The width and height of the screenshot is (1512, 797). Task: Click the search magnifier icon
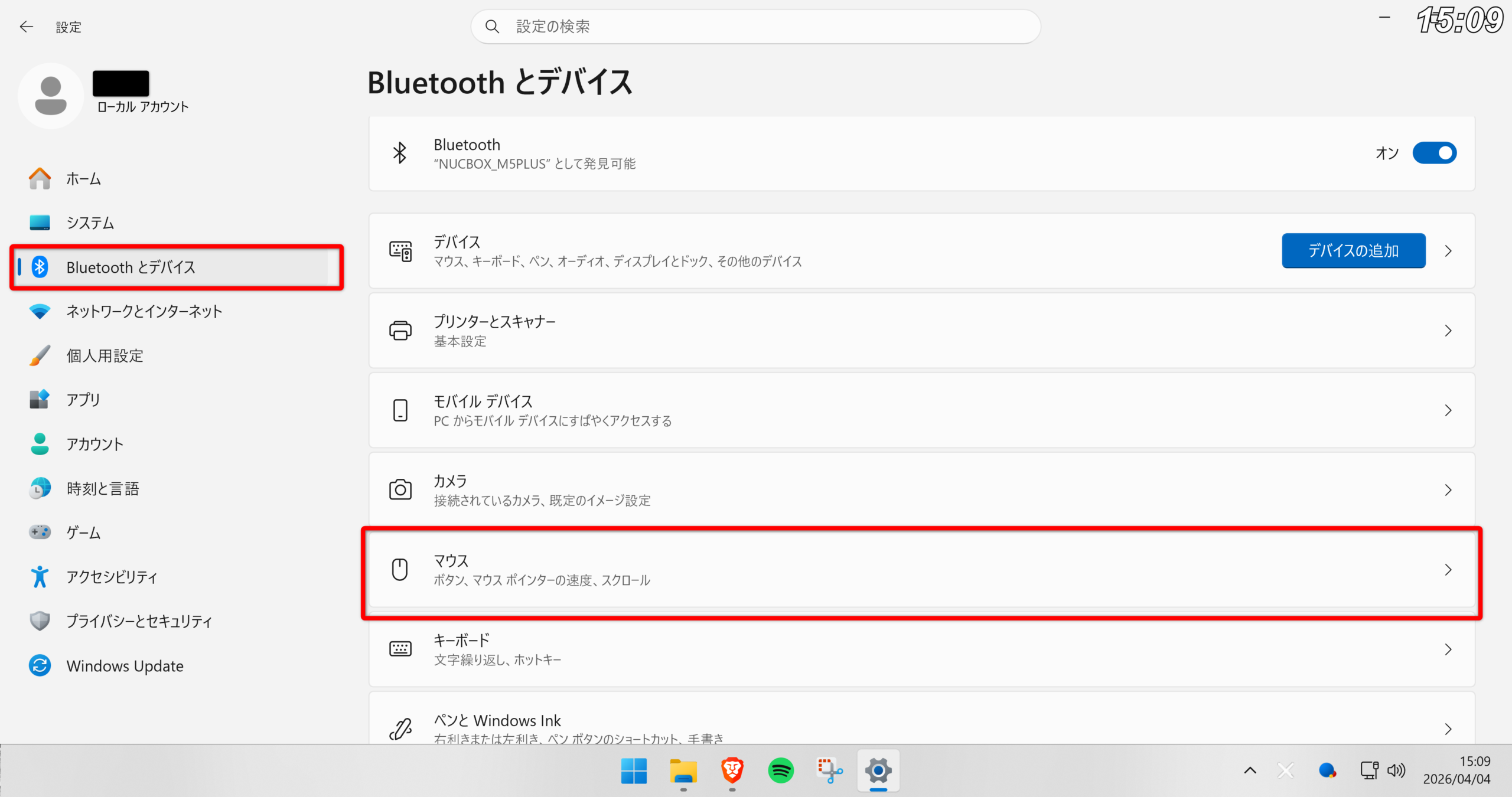[492, 27]
